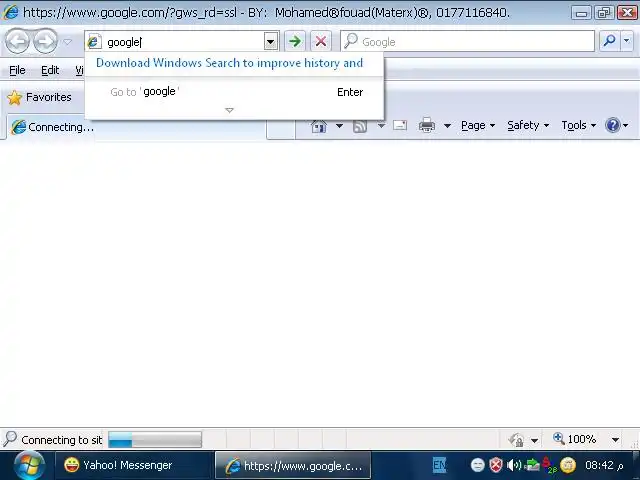This screenshot has width=640, height=480.
Task: Open the search provider dropdown
Action: click(x=627, y=41)
